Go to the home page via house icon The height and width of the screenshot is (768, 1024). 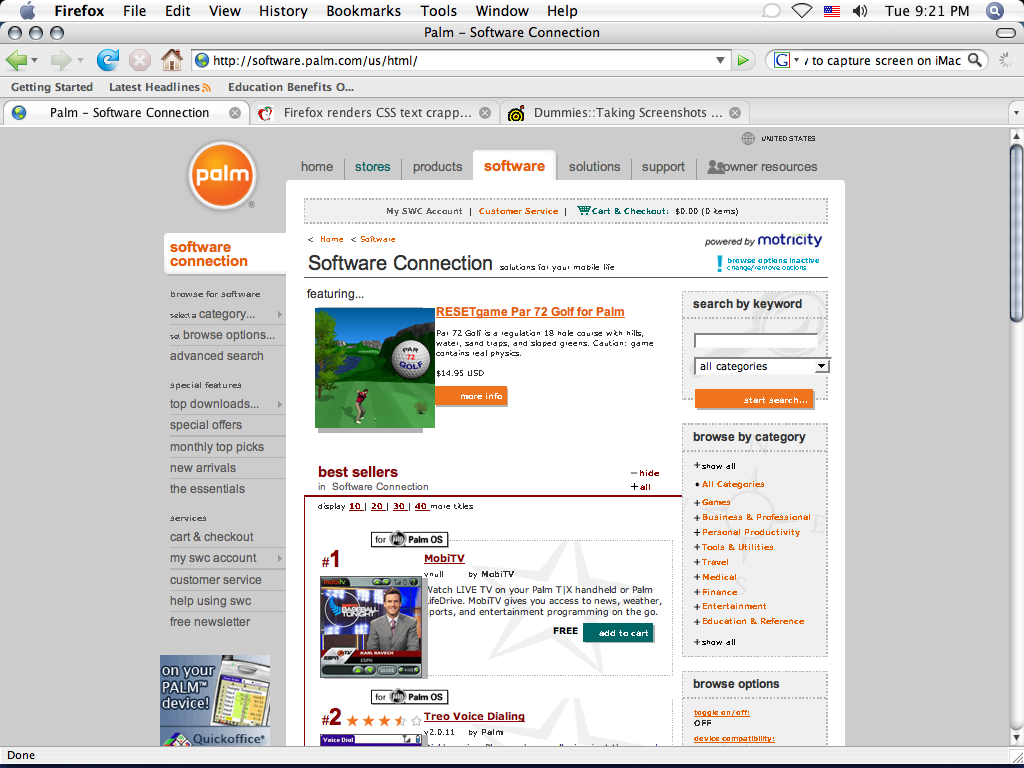172,60
